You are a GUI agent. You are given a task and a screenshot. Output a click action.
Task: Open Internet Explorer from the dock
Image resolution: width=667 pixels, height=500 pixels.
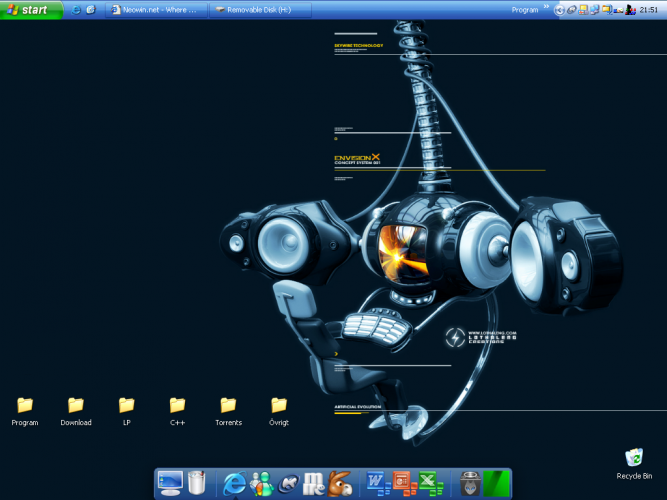(x=235, y=484)
